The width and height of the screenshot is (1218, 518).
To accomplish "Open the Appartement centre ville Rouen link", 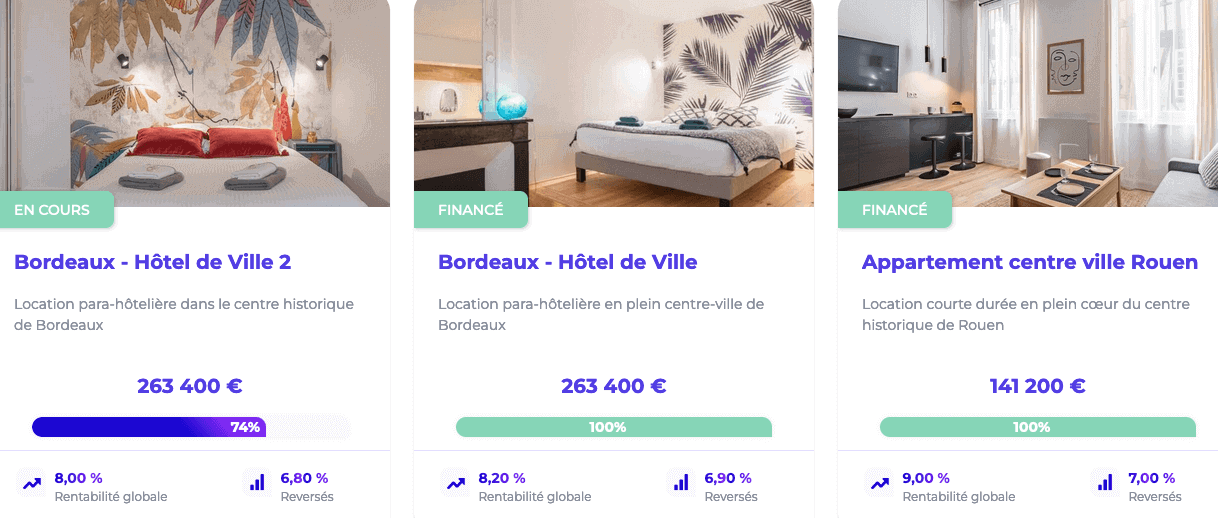I will [1030, 262].
